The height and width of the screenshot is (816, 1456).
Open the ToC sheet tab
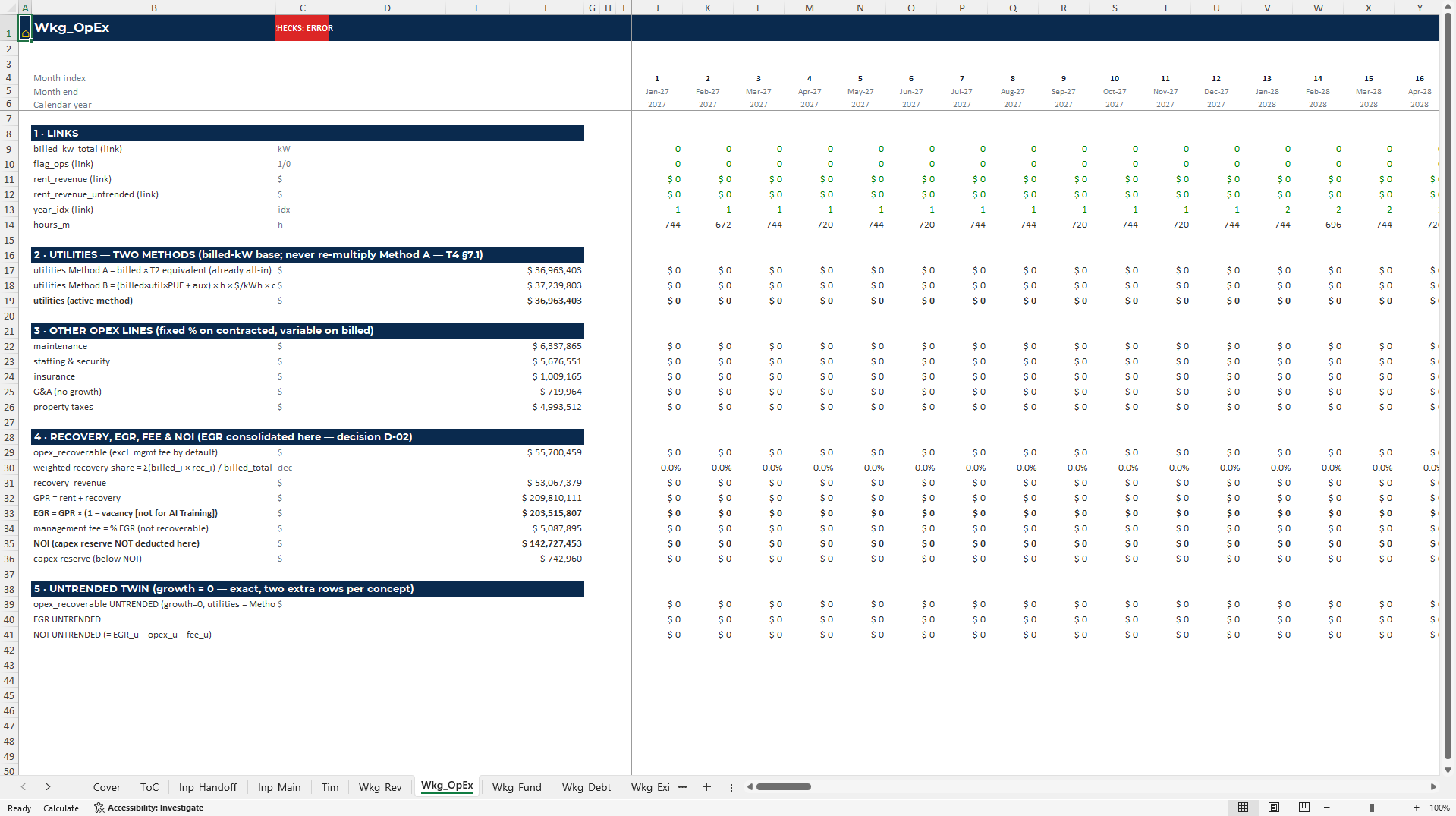tap(149, 787)
